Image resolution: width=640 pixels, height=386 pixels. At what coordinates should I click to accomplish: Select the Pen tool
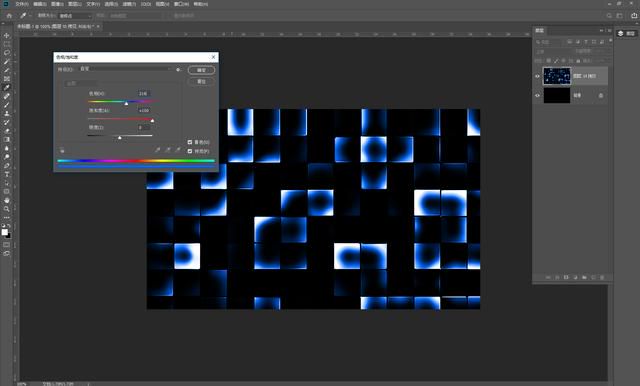click(7, 166)
